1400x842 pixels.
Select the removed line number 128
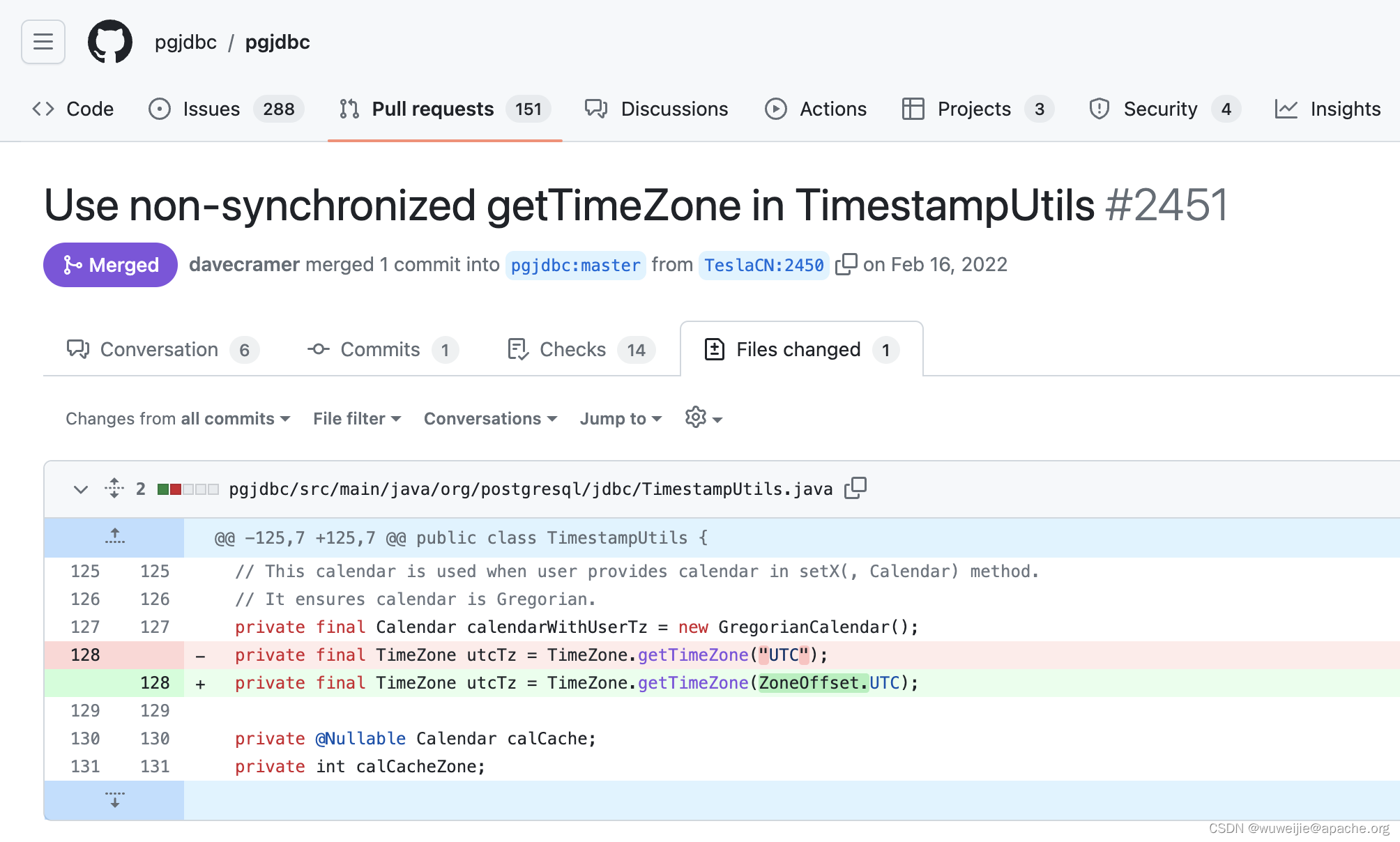tap(85, 655)
